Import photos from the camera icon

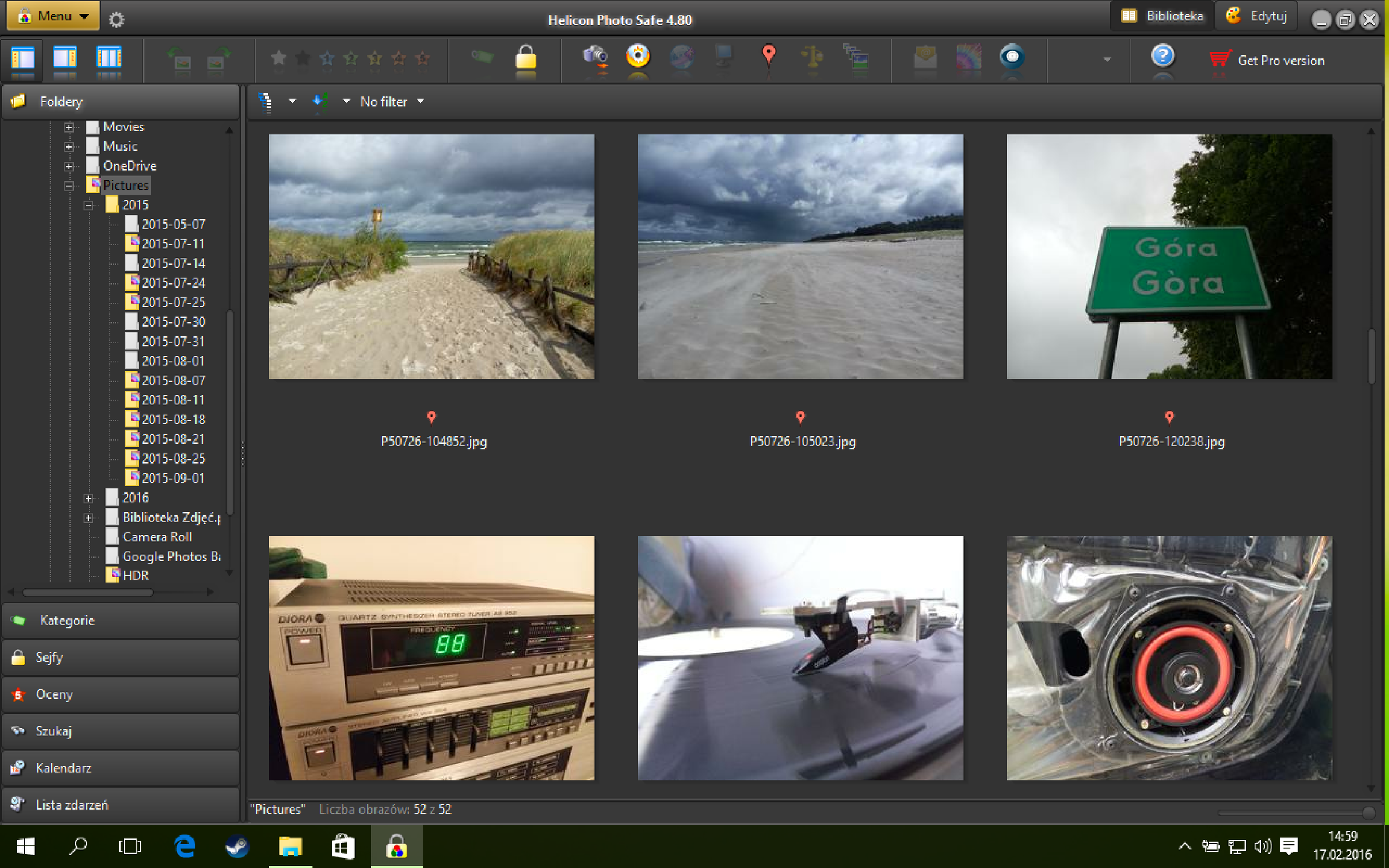595,57
